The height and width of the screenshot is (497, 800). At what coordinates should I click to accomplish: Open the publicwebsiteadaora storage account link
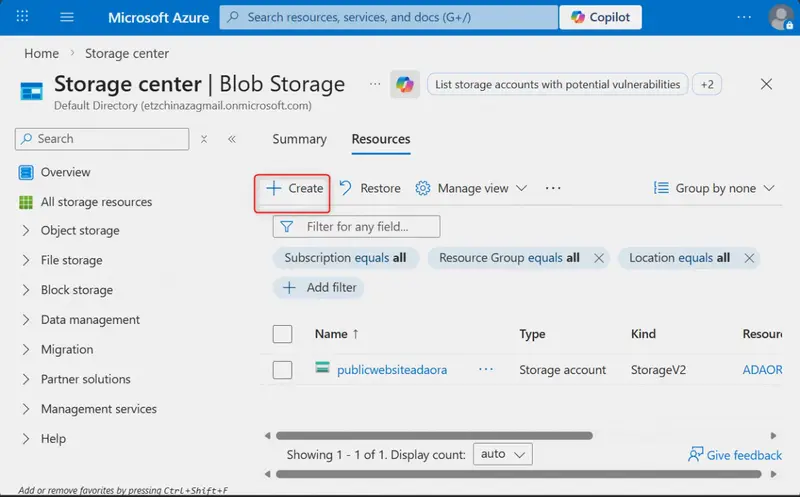[392, 370]
